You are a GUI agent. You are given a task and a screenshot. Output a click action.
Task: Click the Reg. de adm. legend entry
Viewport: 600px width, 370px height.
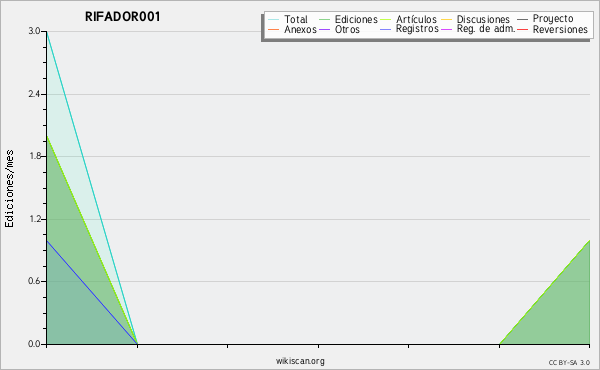click(478, 29)
